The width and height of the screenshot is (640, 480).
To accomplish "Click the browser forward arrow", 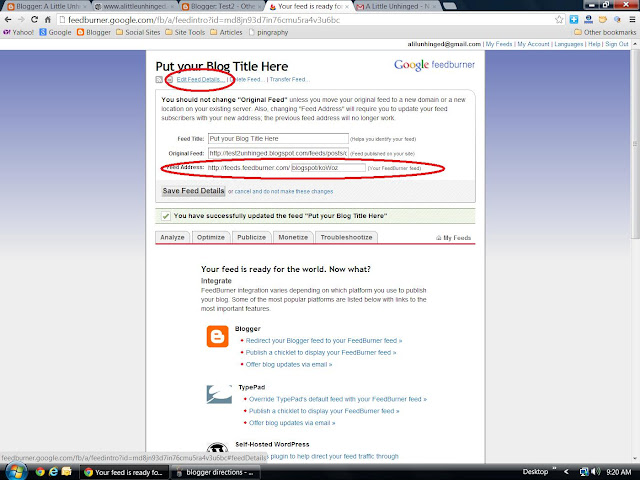I will (20, 20).
